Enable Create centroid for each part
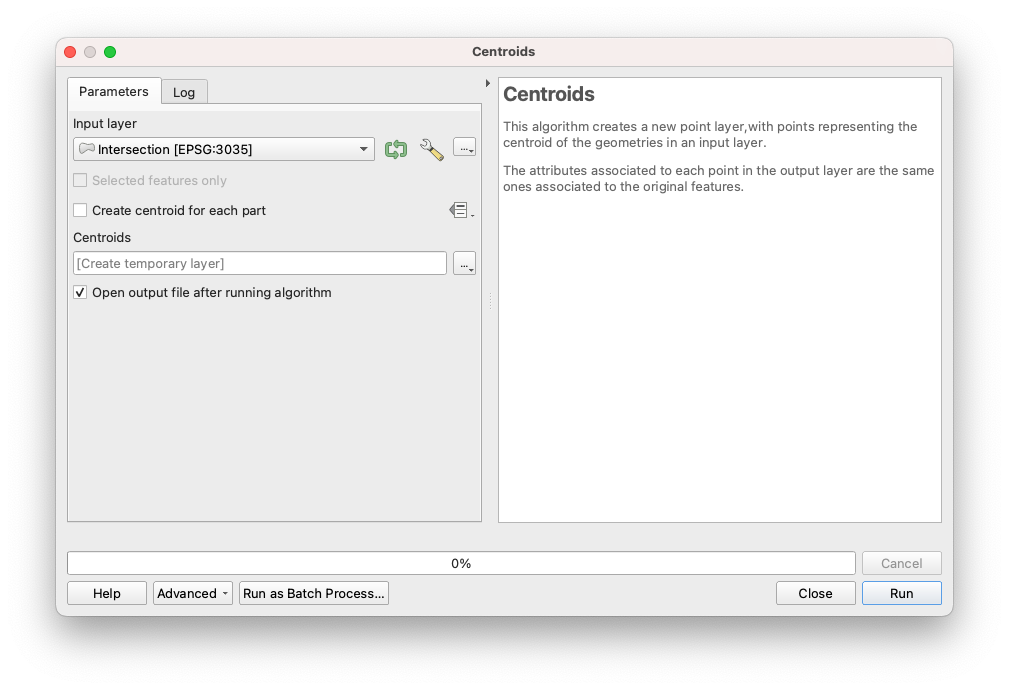Image resolution: width=1009 pixels, height=690 pixels. 80,210
